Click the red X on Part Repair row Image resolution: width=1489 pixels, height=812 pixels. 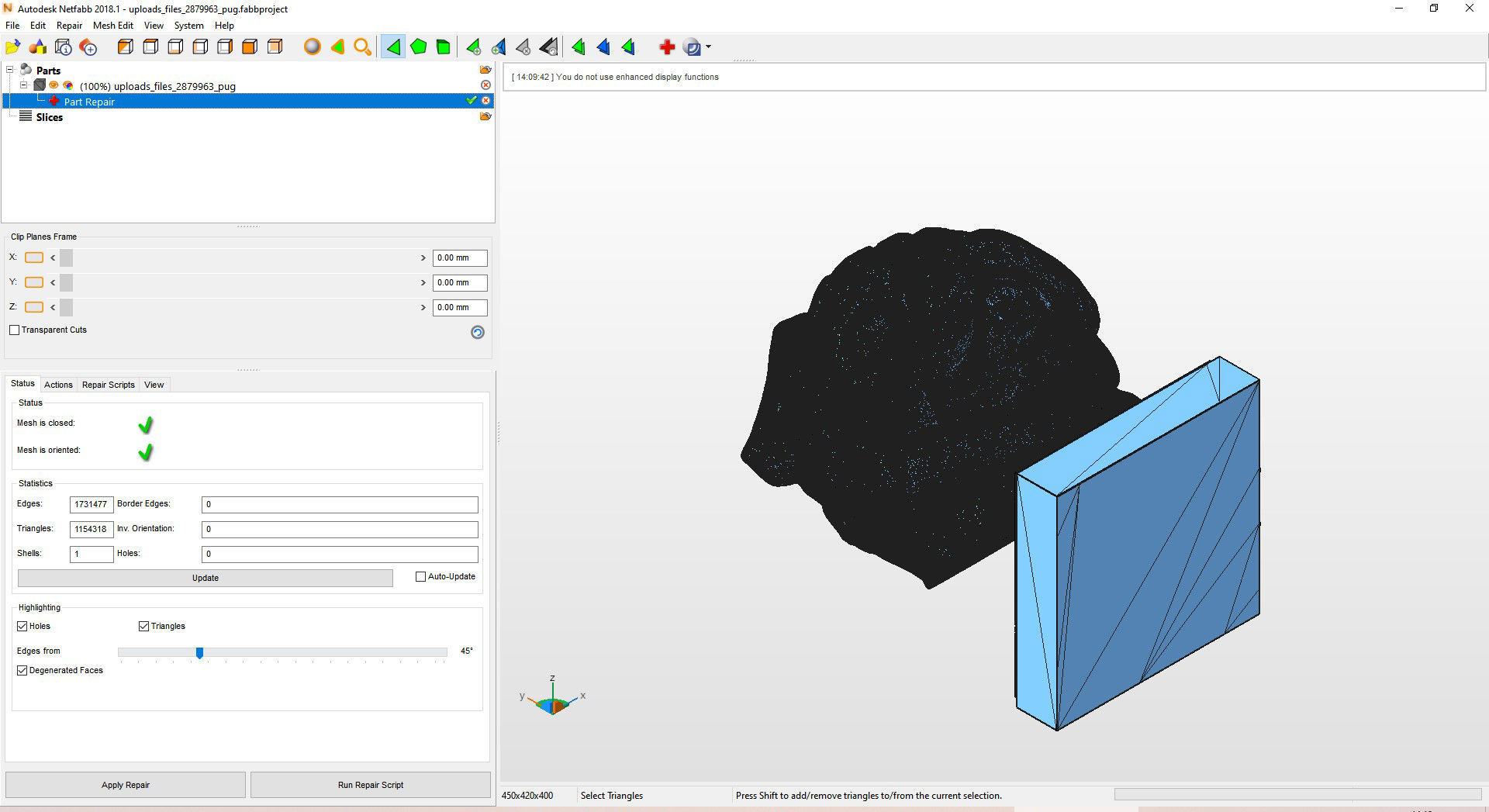pyautogui.click(x=486, y=101)
